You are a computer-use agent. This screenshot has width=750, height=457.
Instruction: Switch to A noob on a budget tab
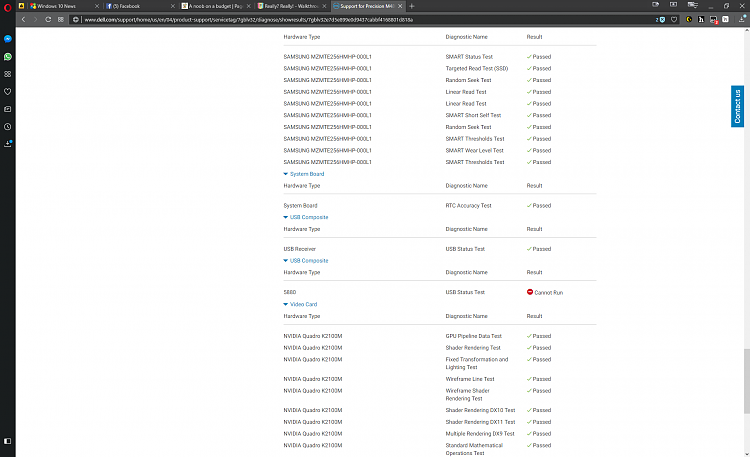click(x=216, y=6)
